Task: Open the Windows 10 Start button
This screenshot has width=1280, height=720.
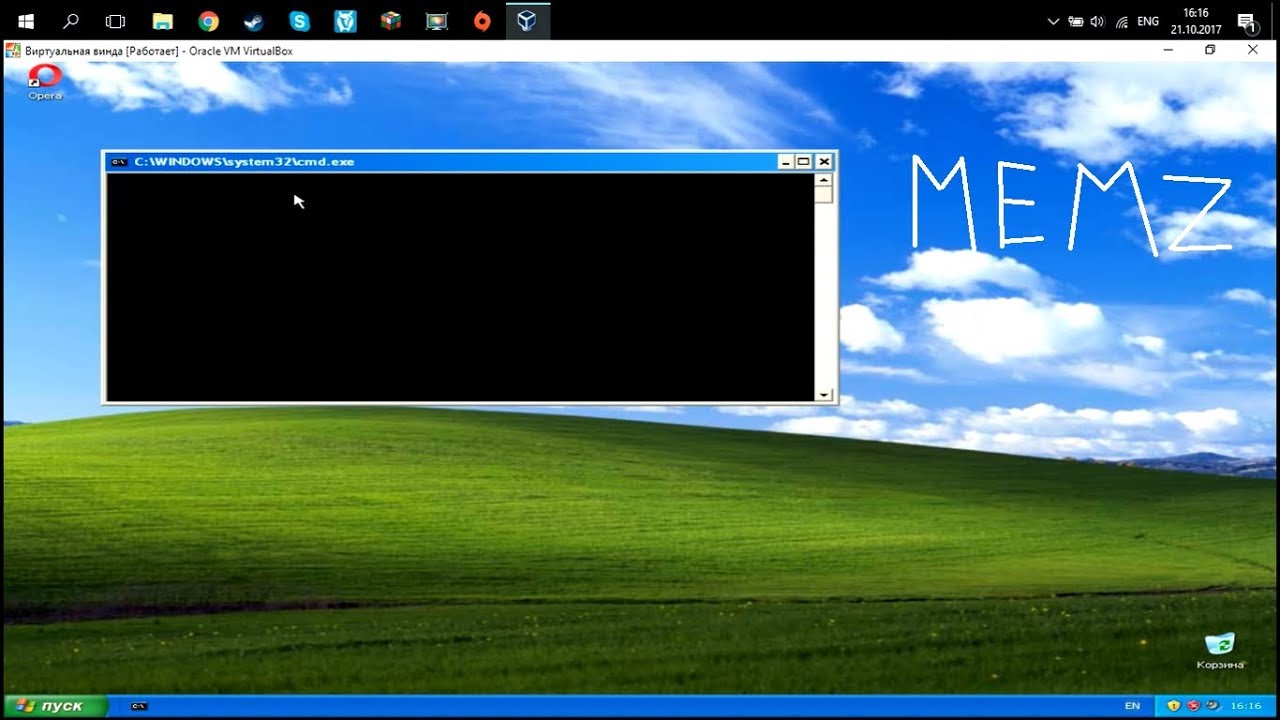Action: (25, 20)
